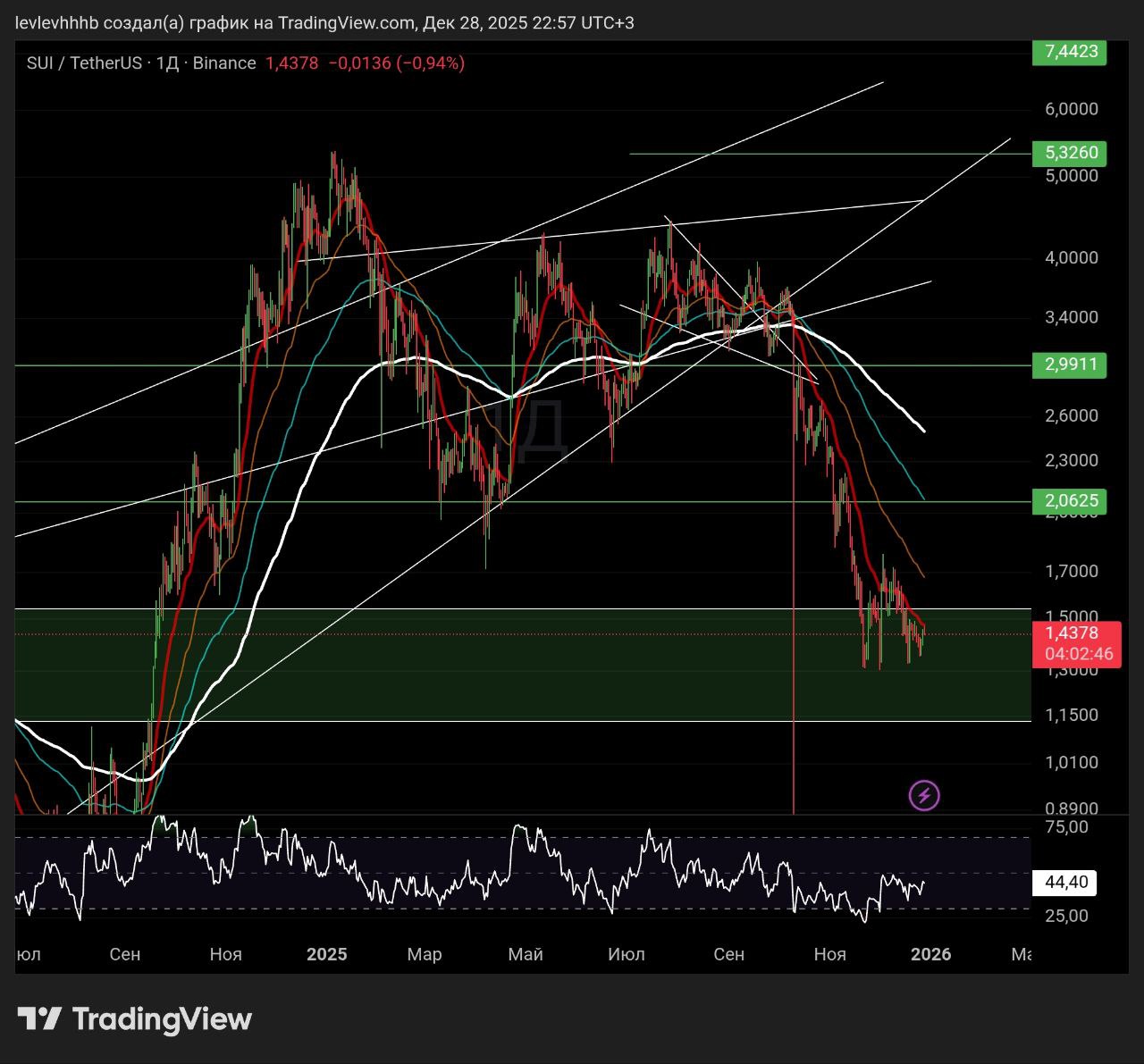Select the green 2,9911 level label
Viewport: 1144px width, 1064px height.
tap(1070, 364)
